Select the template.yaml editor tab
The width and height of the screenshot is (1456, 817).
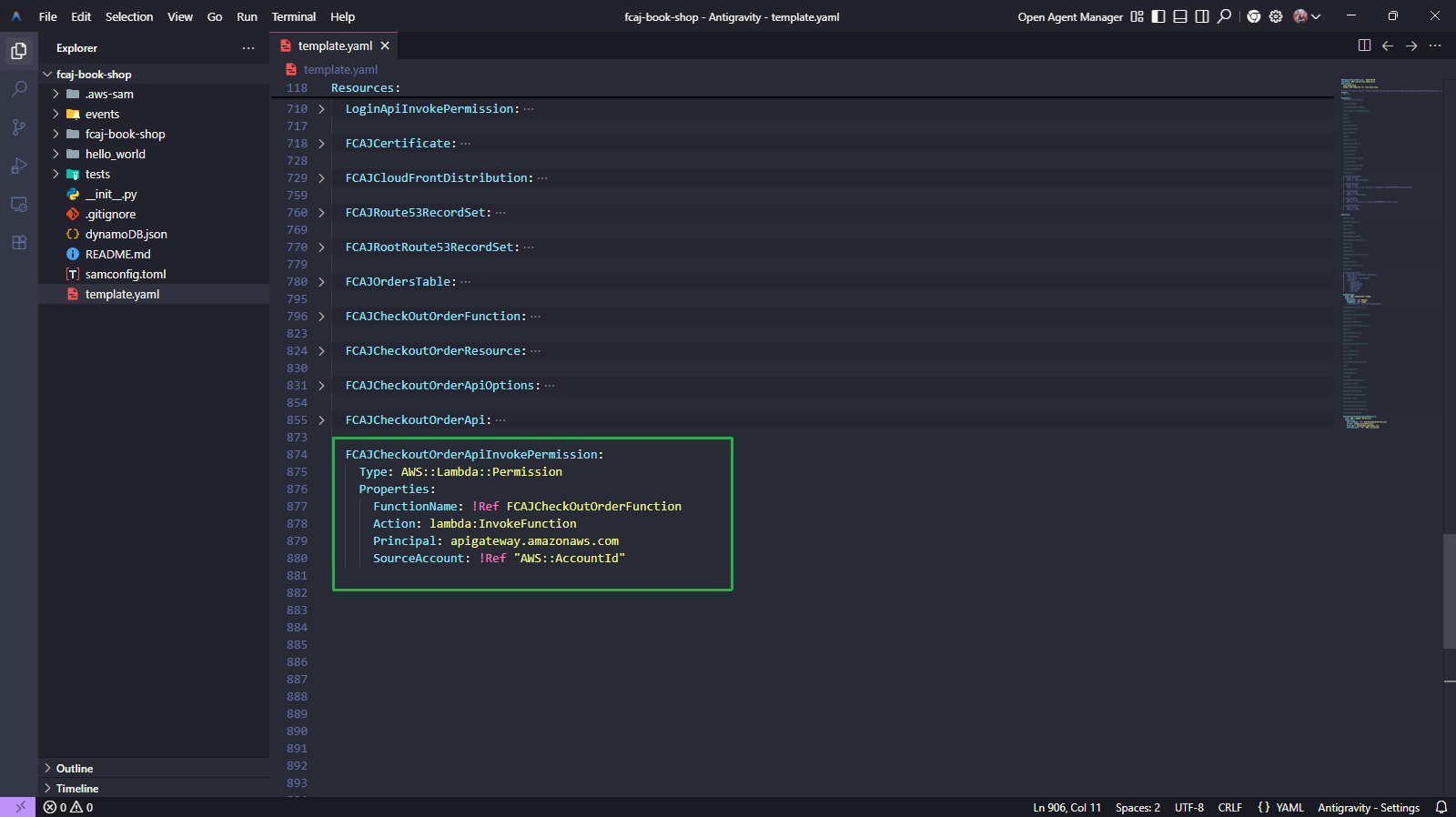click(x=334, y=45)
